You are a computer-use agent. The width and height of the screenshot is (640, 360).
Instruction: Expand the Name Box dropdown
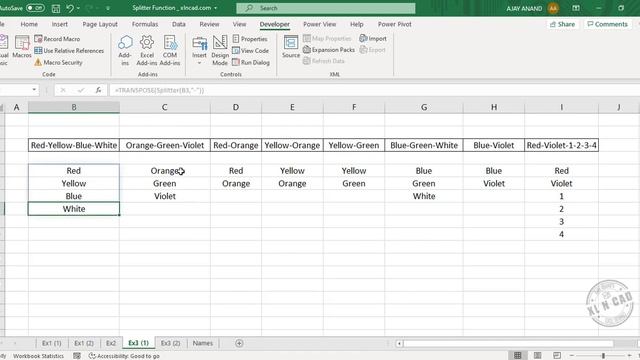click(34, 90)
